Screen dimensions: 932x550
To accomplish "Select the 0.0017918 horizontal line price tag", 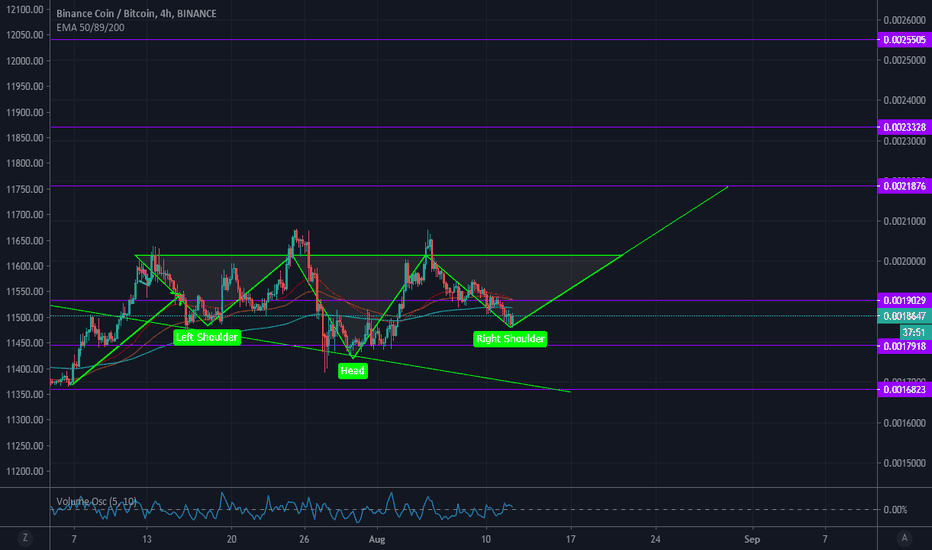I will 904,346.
